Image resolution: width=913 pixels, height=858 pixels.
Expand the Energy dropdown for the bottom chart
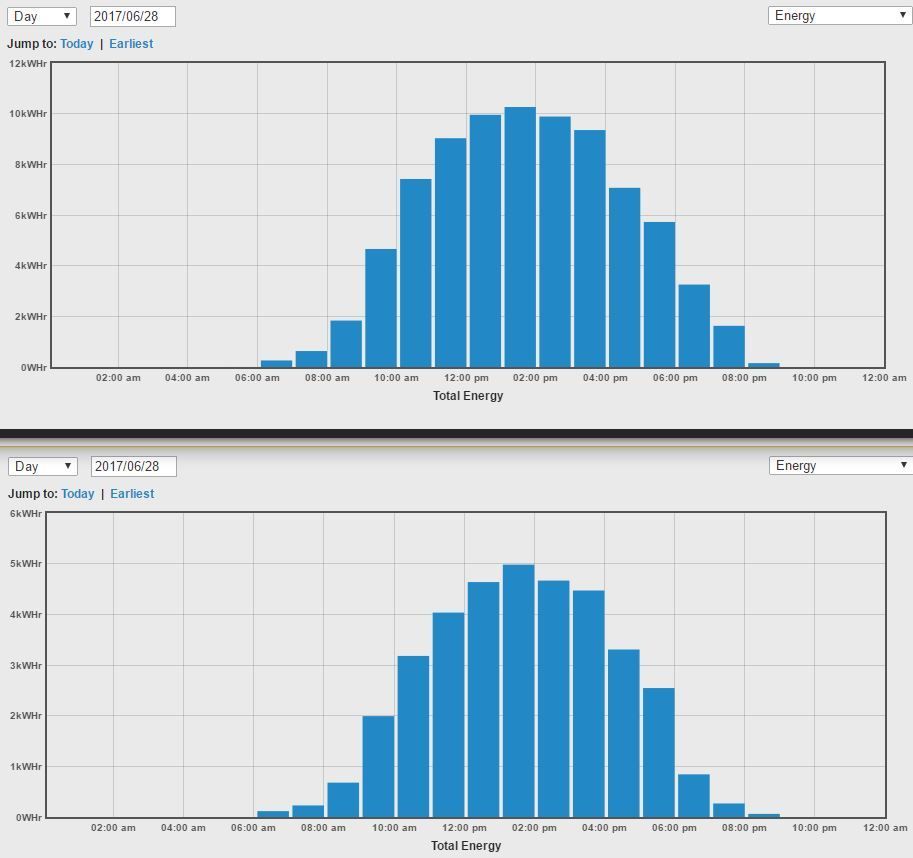(839, 465)
